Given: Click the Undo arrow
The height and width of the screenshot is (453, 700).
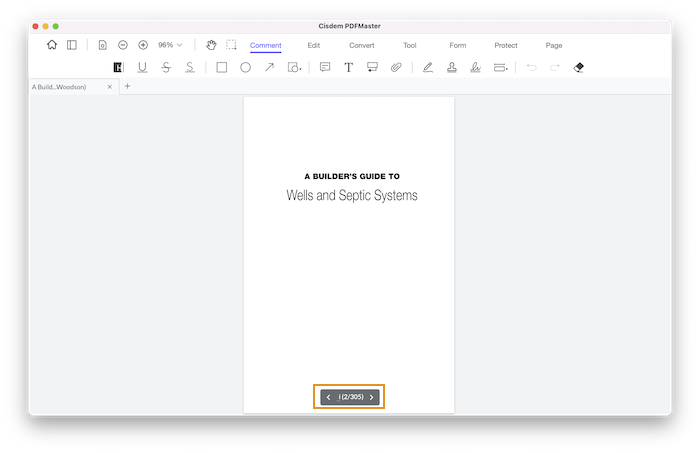Looking at the screenshot, I should [531, 67].
